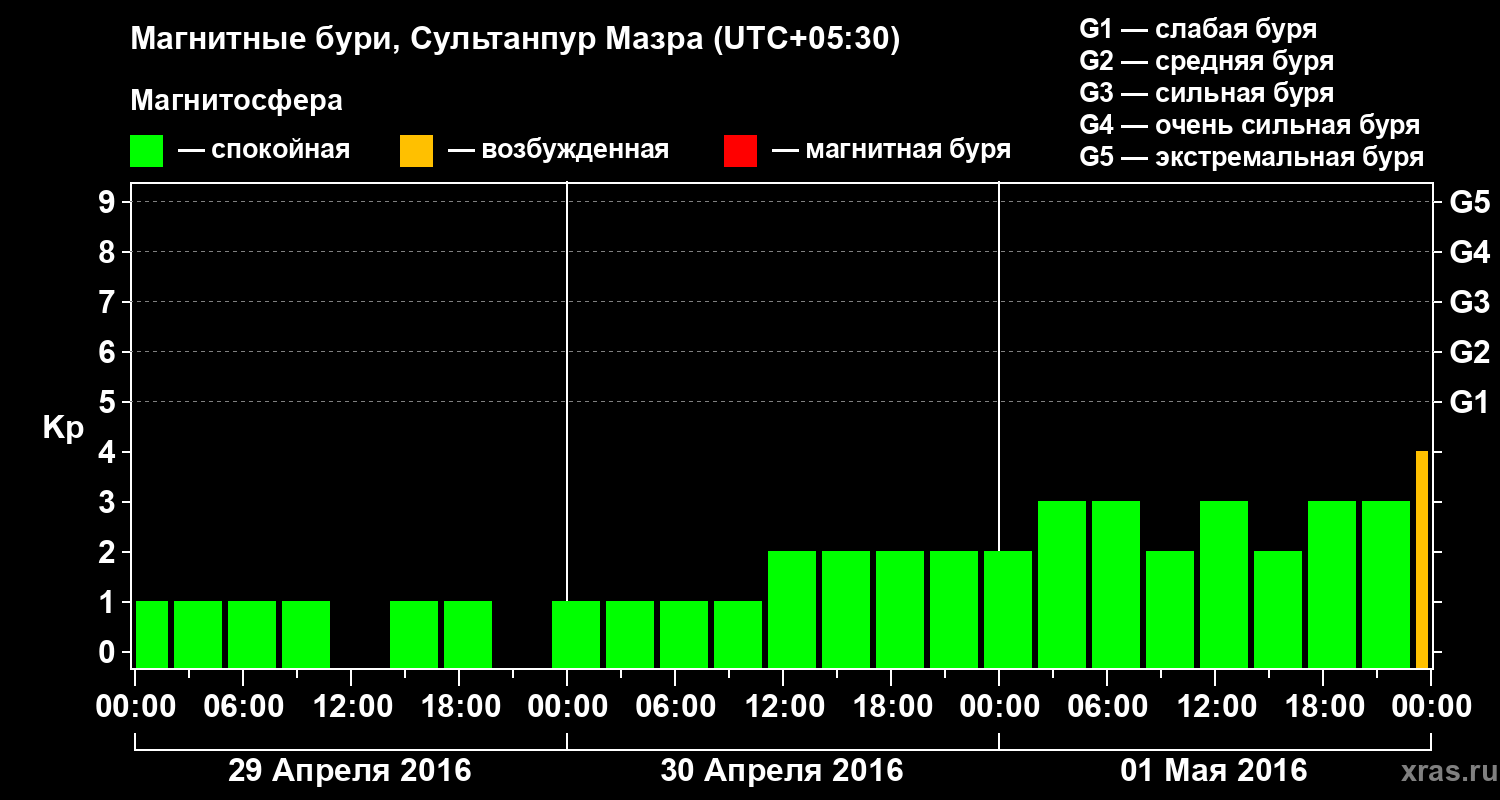Click the first green bar on 29 Апреля
1500x800 pixels.
coord(152,634)
